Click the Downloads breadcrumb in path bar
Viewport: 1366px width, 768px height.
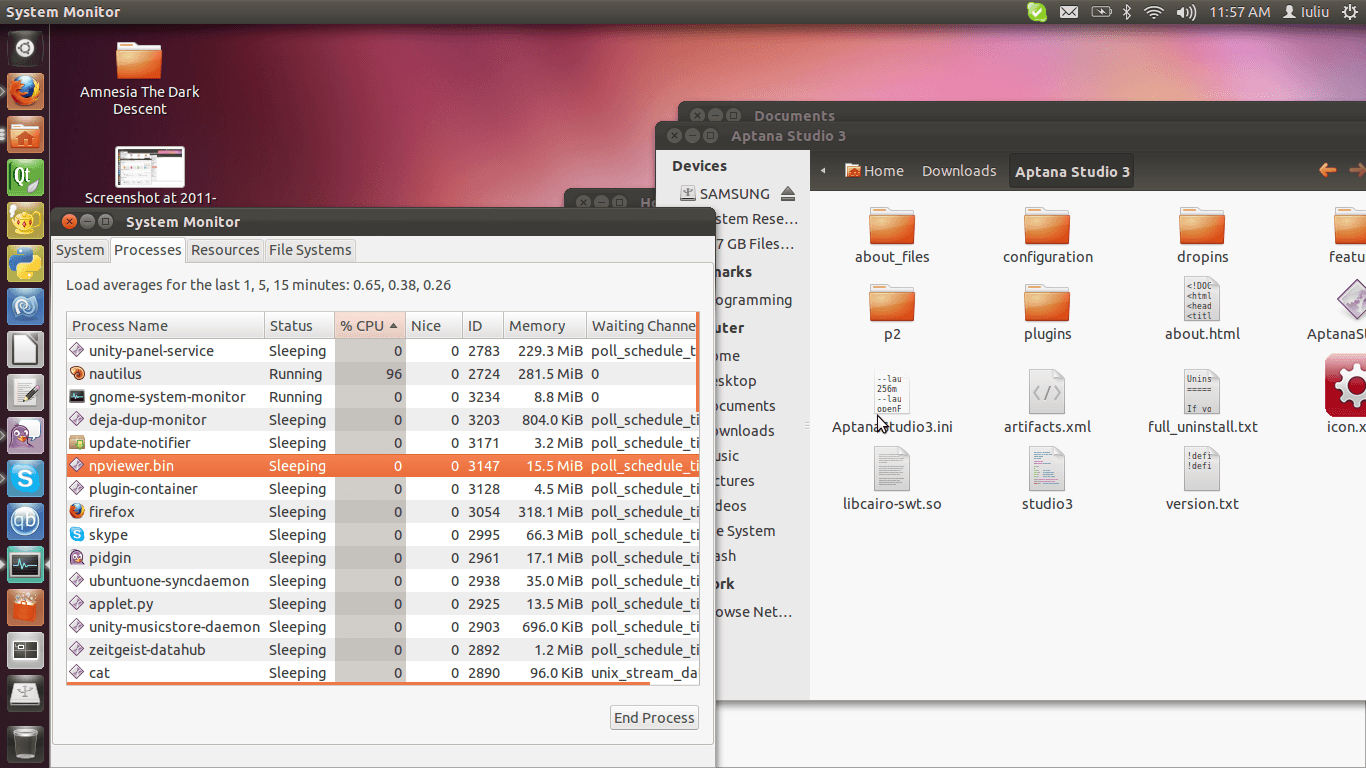tap(958, 171)
